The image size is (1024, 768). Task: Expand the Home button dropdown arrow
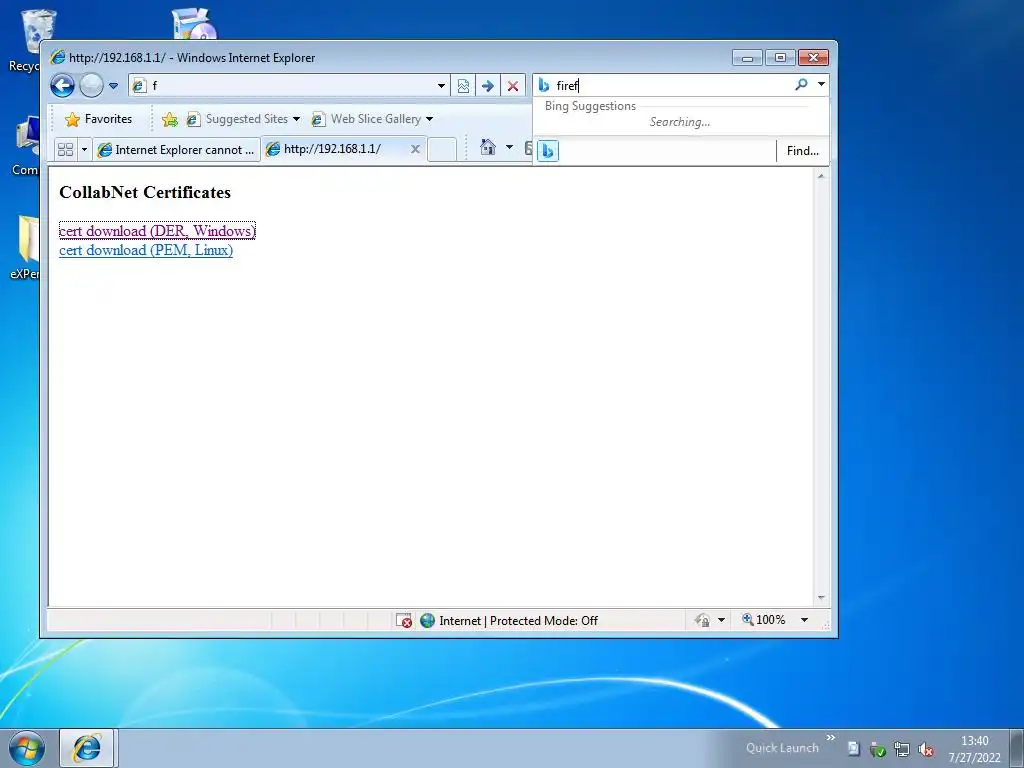509,147
